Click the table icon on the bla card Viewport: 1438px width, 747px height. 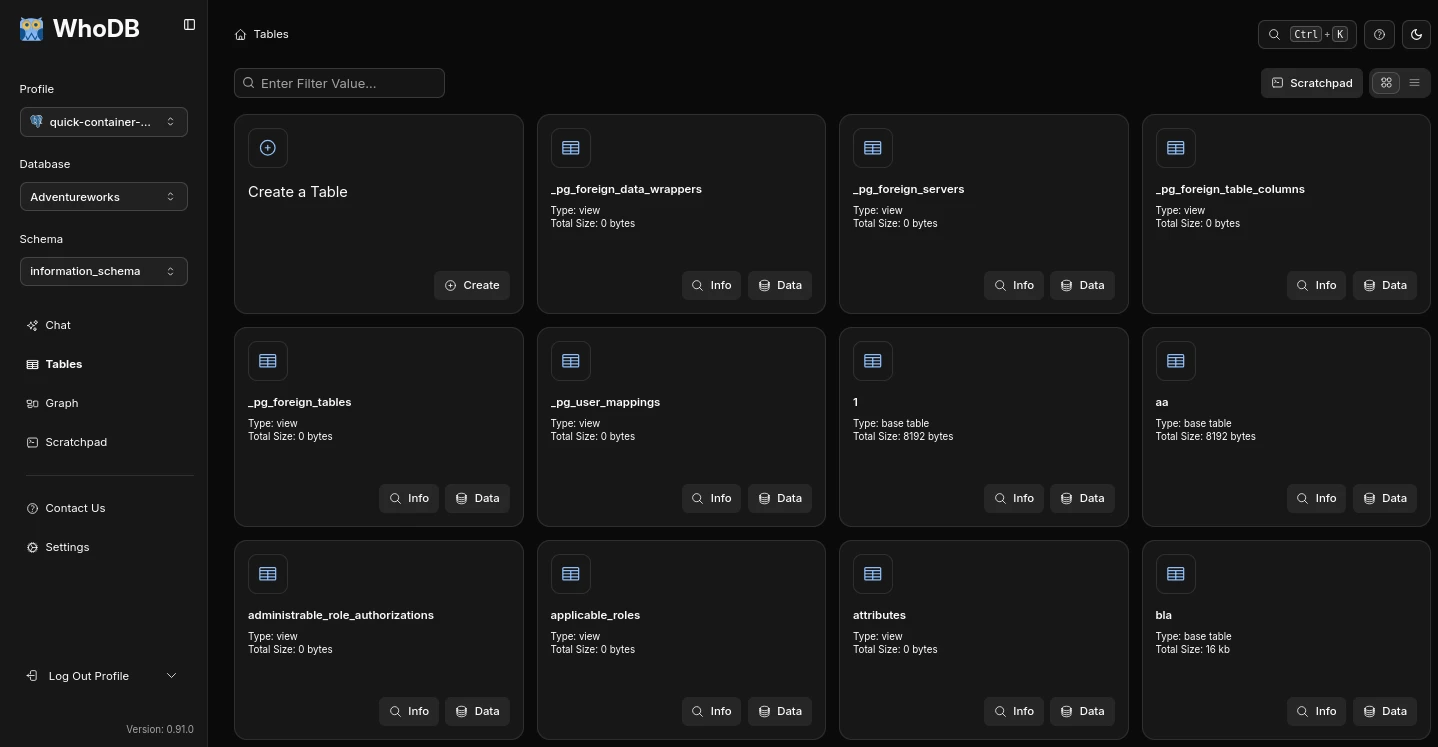tap(1175, 574)
